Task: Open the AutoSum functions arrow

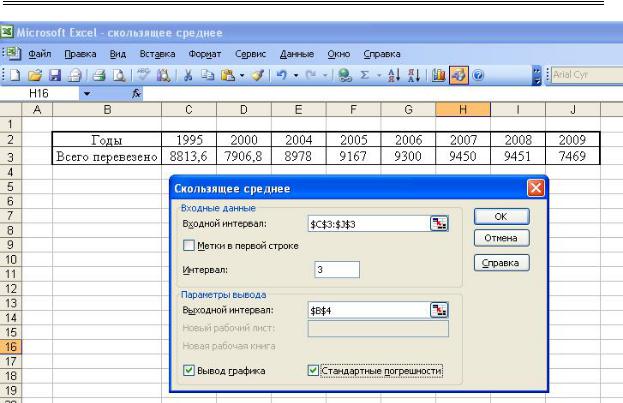Action: point(379,75)
